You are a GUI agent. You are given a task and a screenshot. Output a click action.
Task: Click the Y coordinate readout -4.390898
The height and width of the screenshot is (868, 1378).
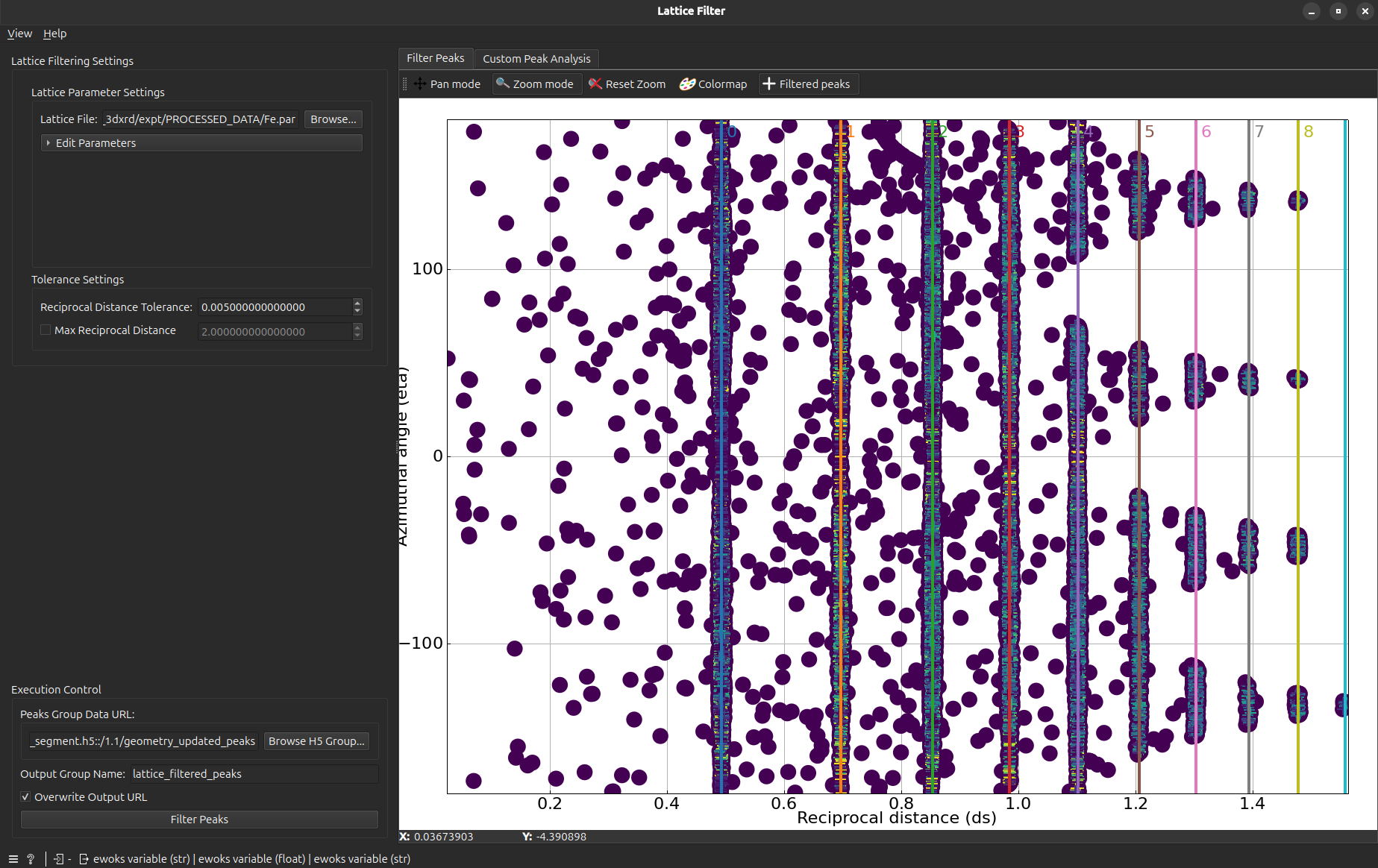[x=561, y=837]
